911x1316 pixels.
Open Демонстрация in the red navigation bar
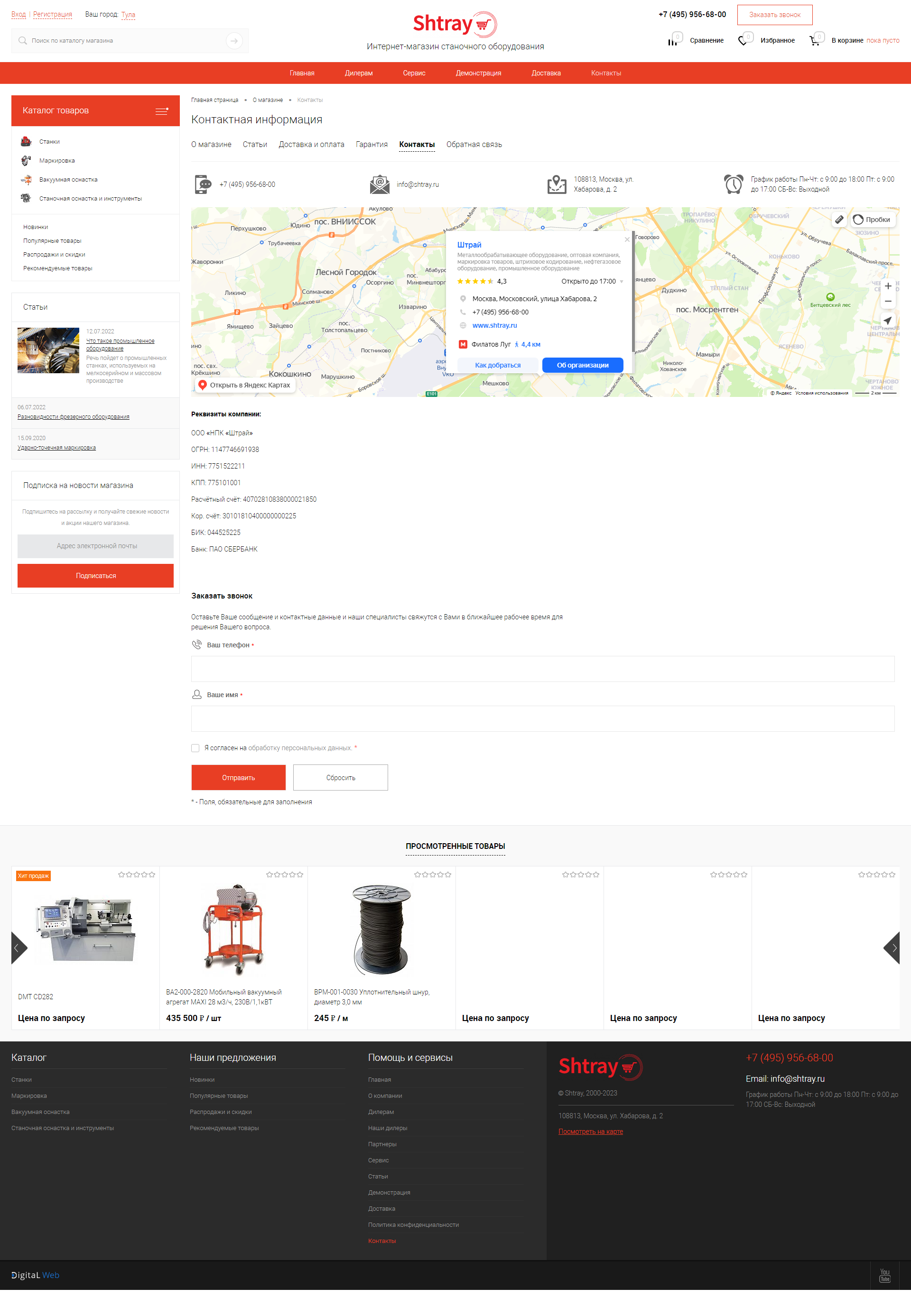[478, 73]
